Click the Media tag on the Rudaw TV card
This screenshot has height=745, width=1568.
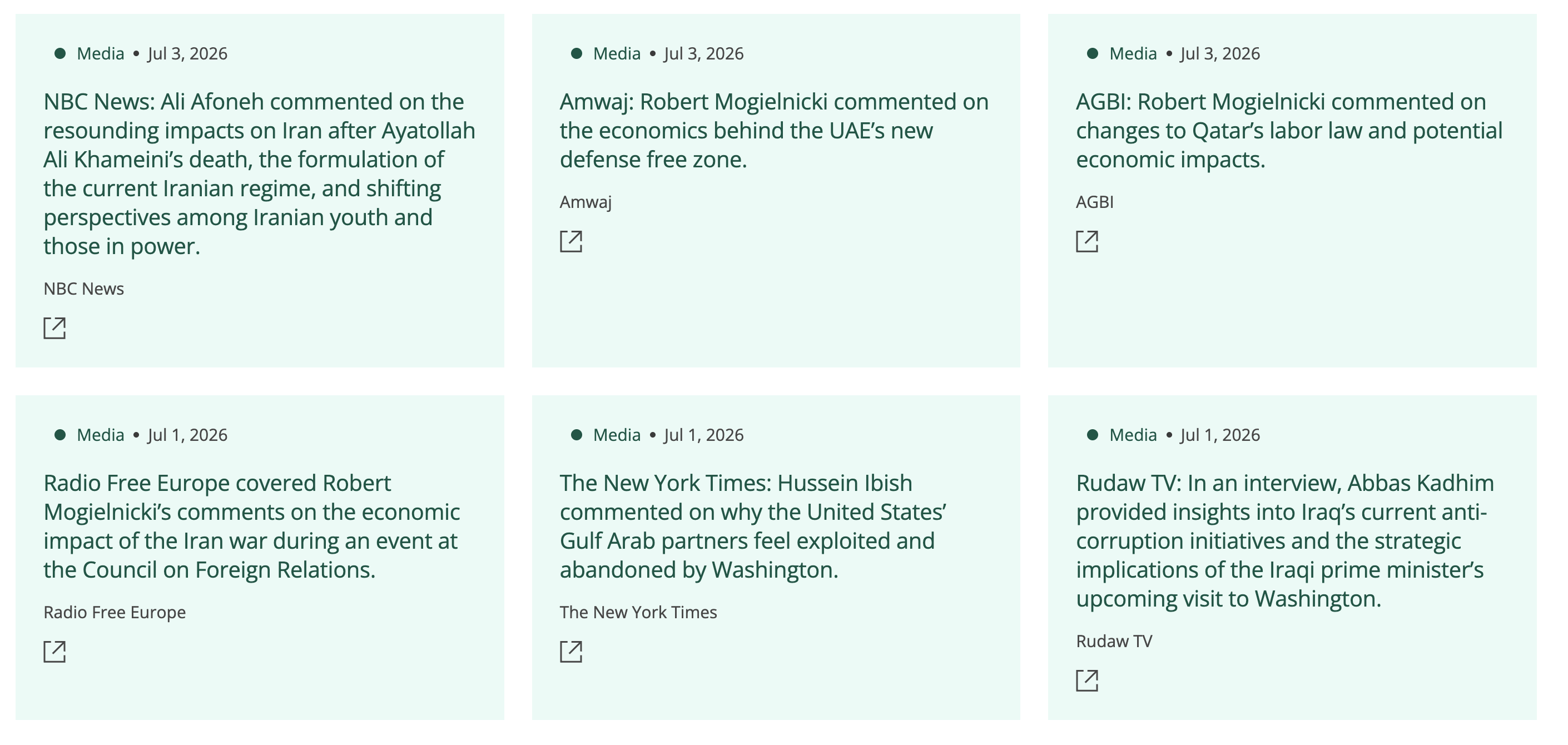(x=1133, y=435)
